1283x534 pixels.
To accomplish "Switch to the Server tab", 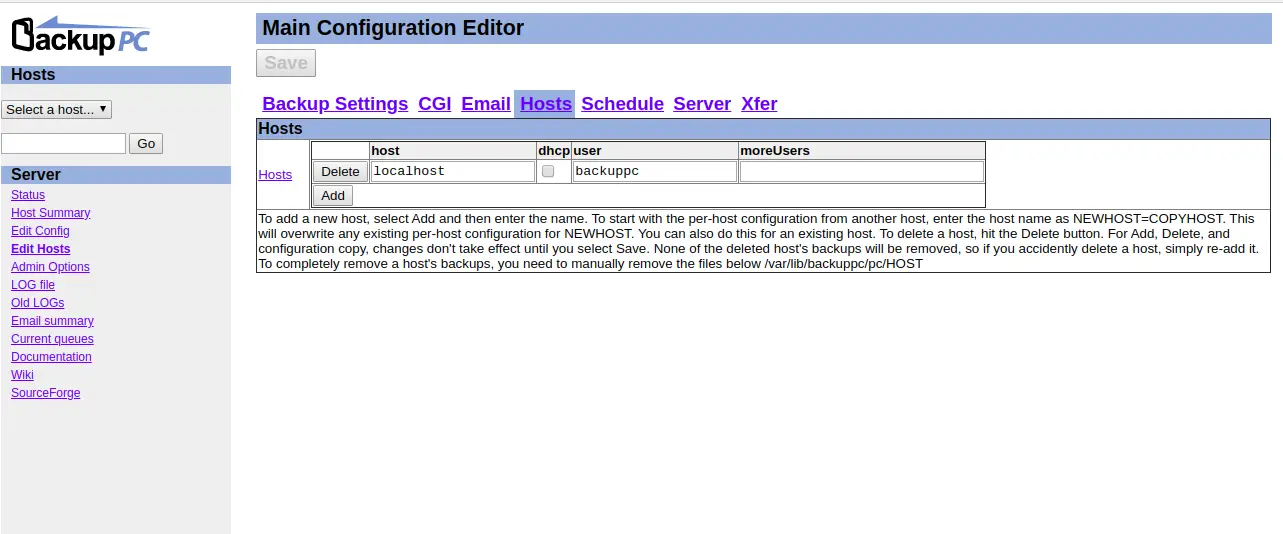I will 702,104.
